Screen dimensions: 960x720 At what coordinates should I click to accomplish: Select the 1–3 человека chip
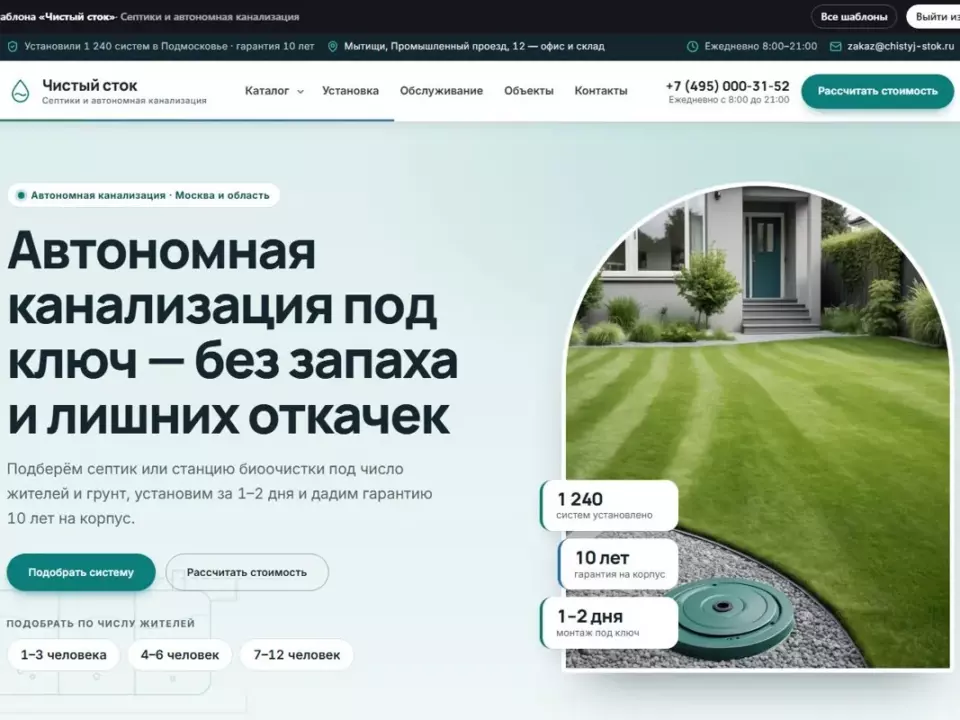point(64,654)
